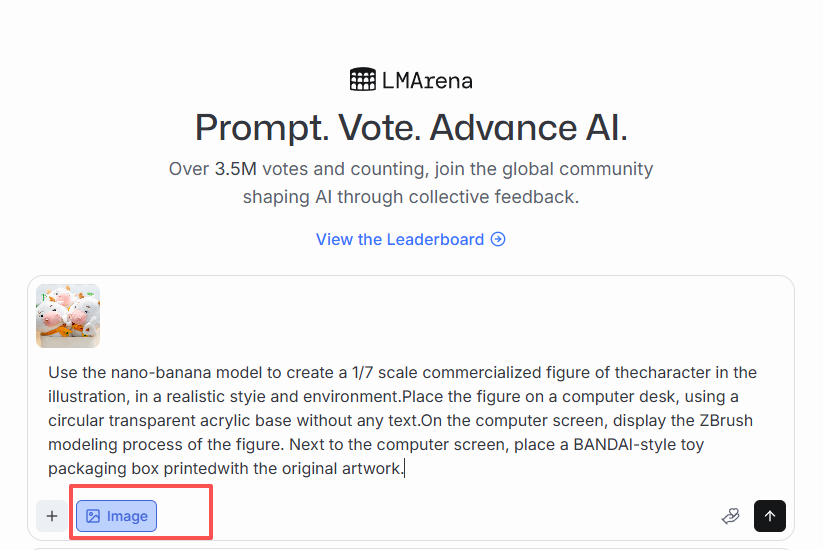Click the LMArena grid logo icon
This screenshot has height=550, width=823.
(363, 80)
